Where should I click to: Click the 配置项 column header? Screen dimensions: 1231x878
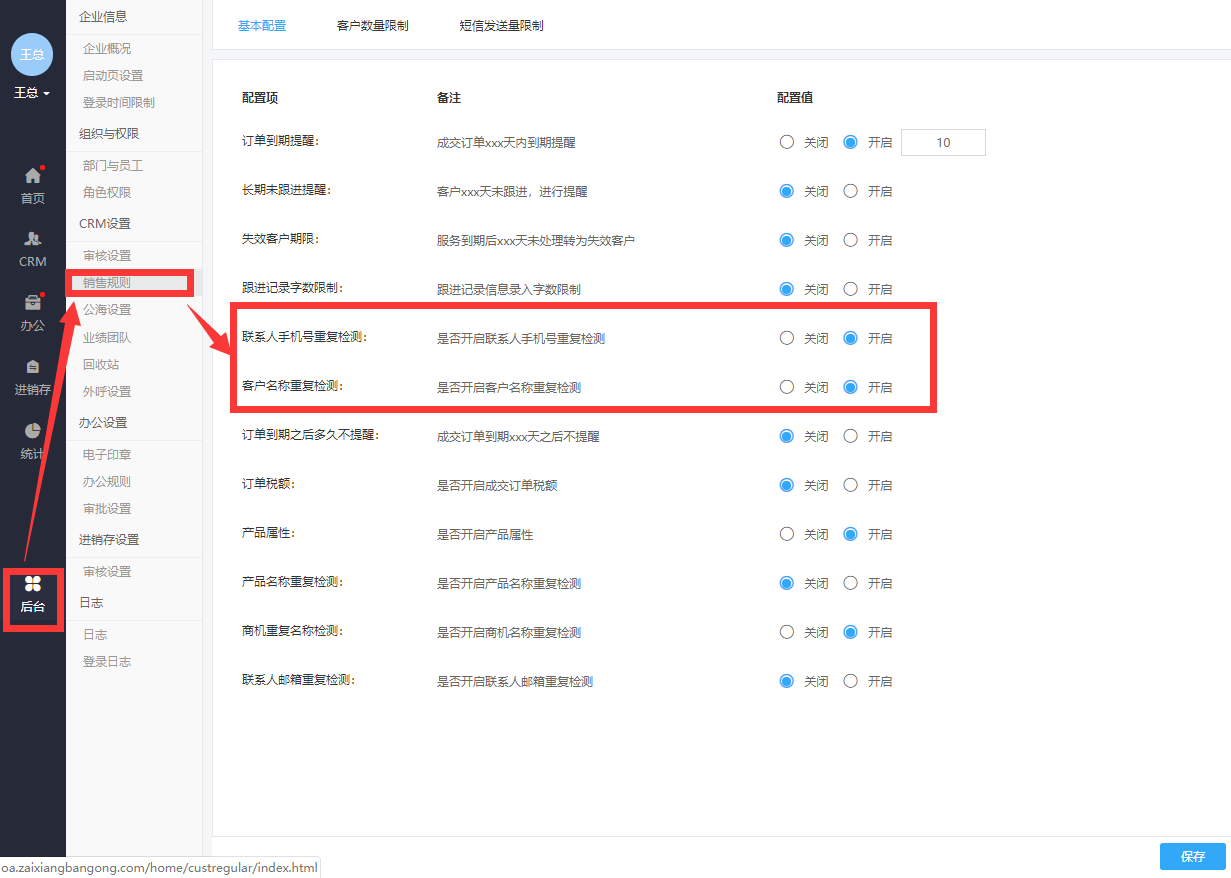[x=260, y=97]
